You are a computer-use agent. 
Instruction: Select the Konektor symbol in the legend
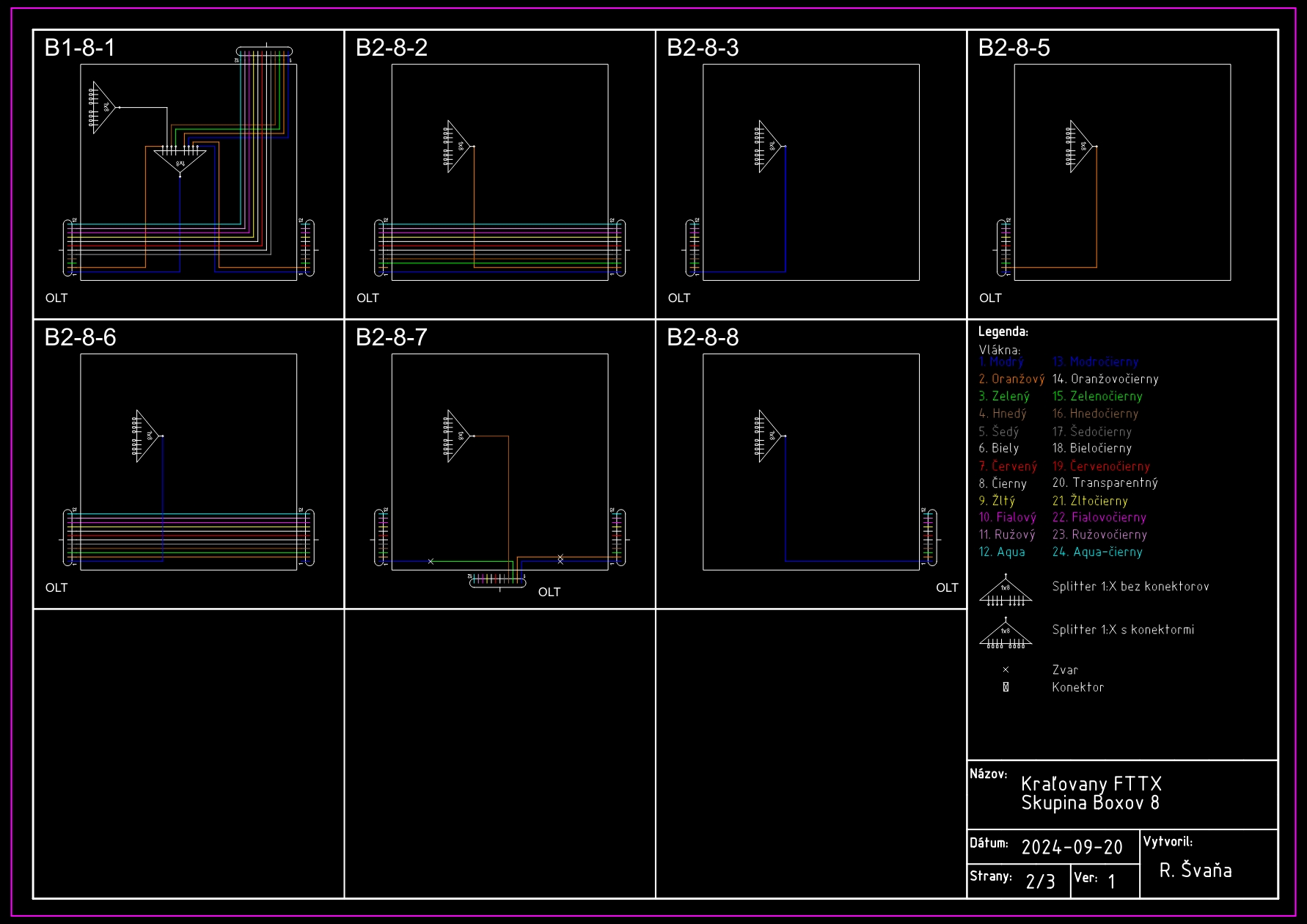1006,687
